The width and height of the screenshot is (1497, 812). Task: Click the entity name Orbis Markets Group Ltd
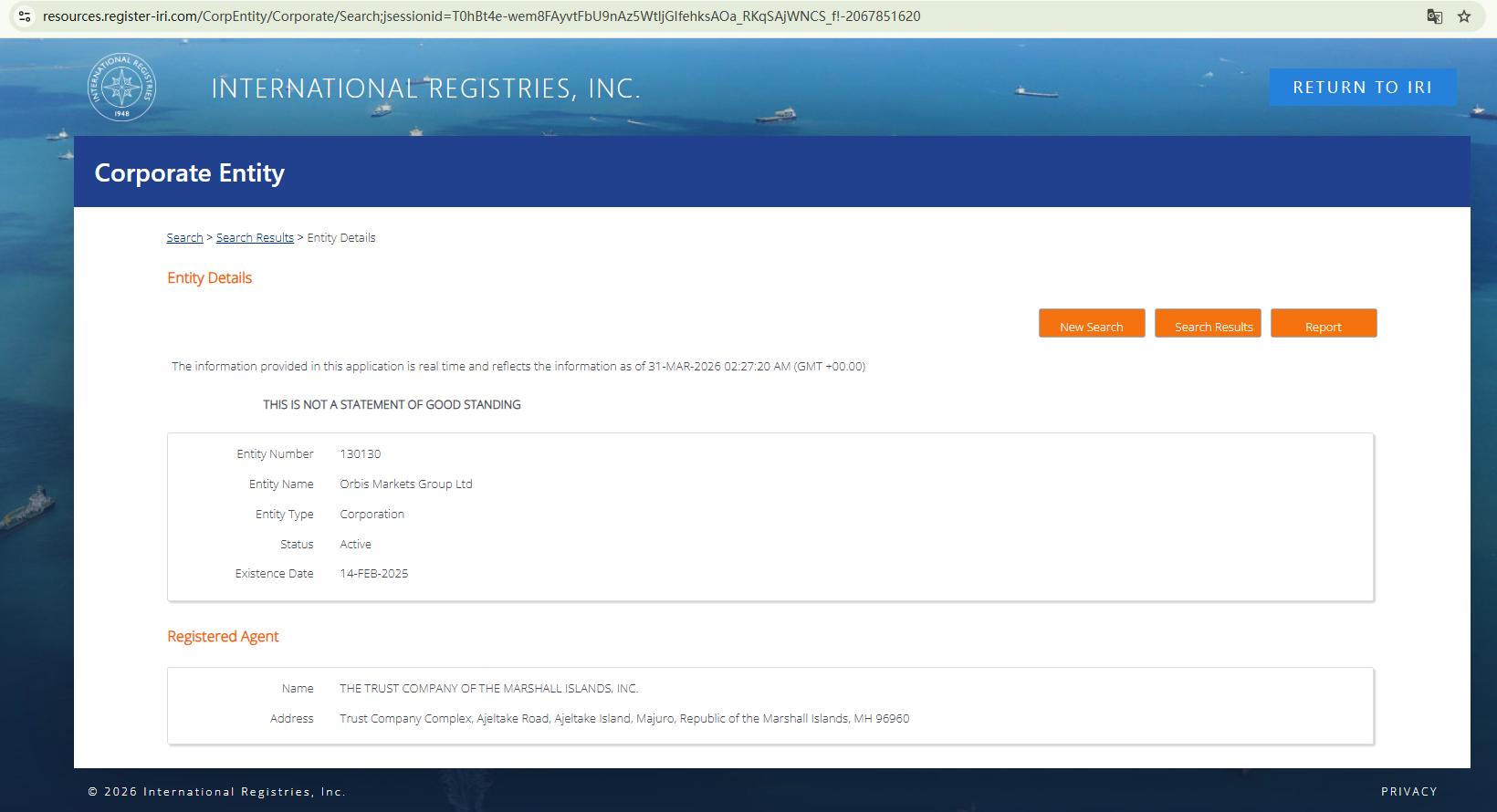(406, 484)
